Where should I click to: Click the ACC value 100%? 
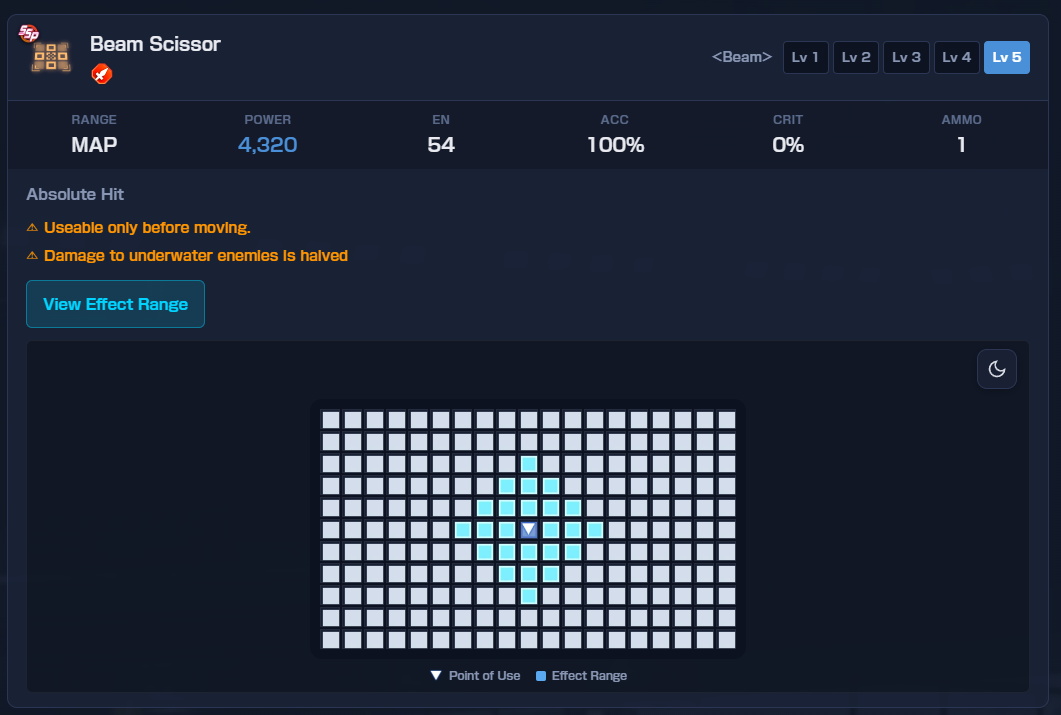coord(615,145)
